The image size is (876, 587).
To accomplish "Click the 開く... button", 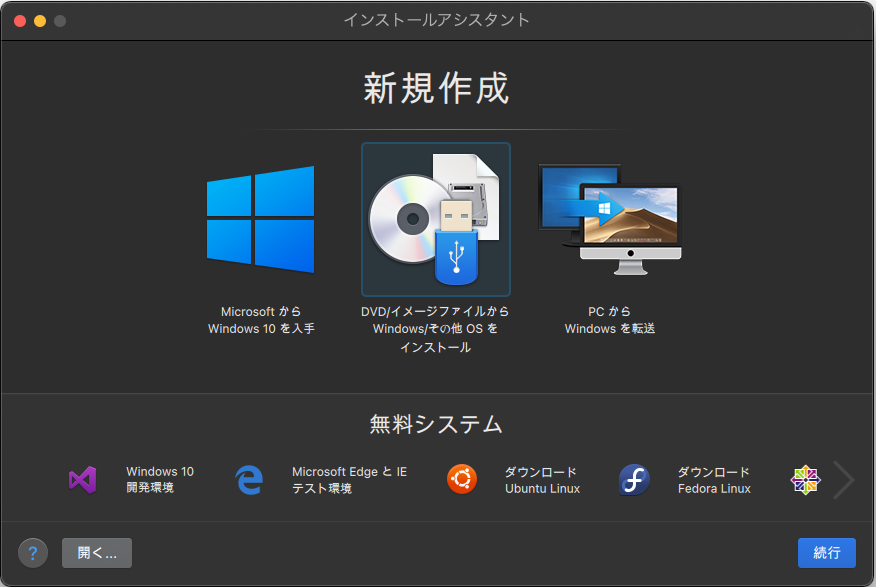I will pyautogui.click(x=97, y=553).
